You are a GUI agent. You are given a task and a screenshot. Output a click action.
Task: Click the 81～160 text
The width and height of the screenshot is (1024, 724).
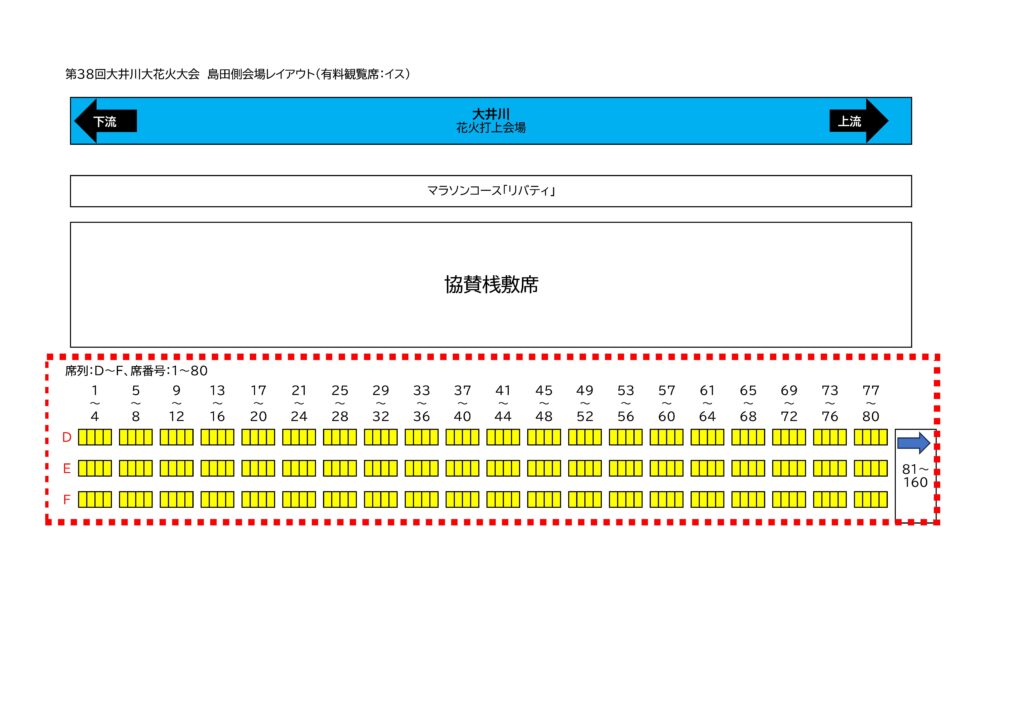pos(915,476)
